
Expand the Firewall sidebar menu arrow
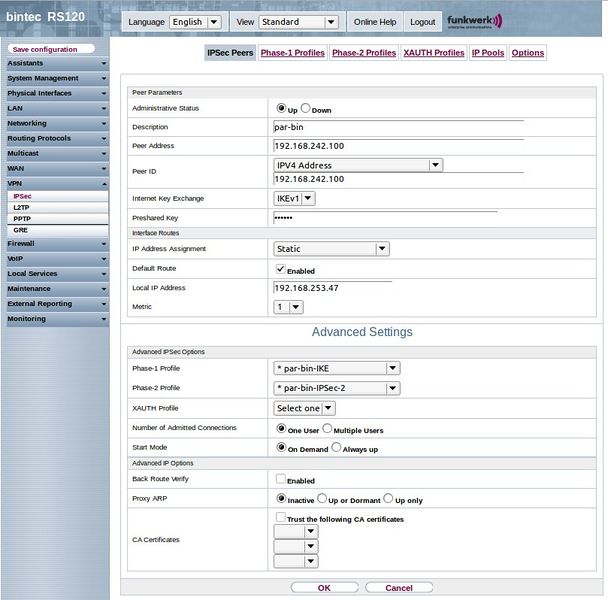pyautogui.click(x=104, y=243)
